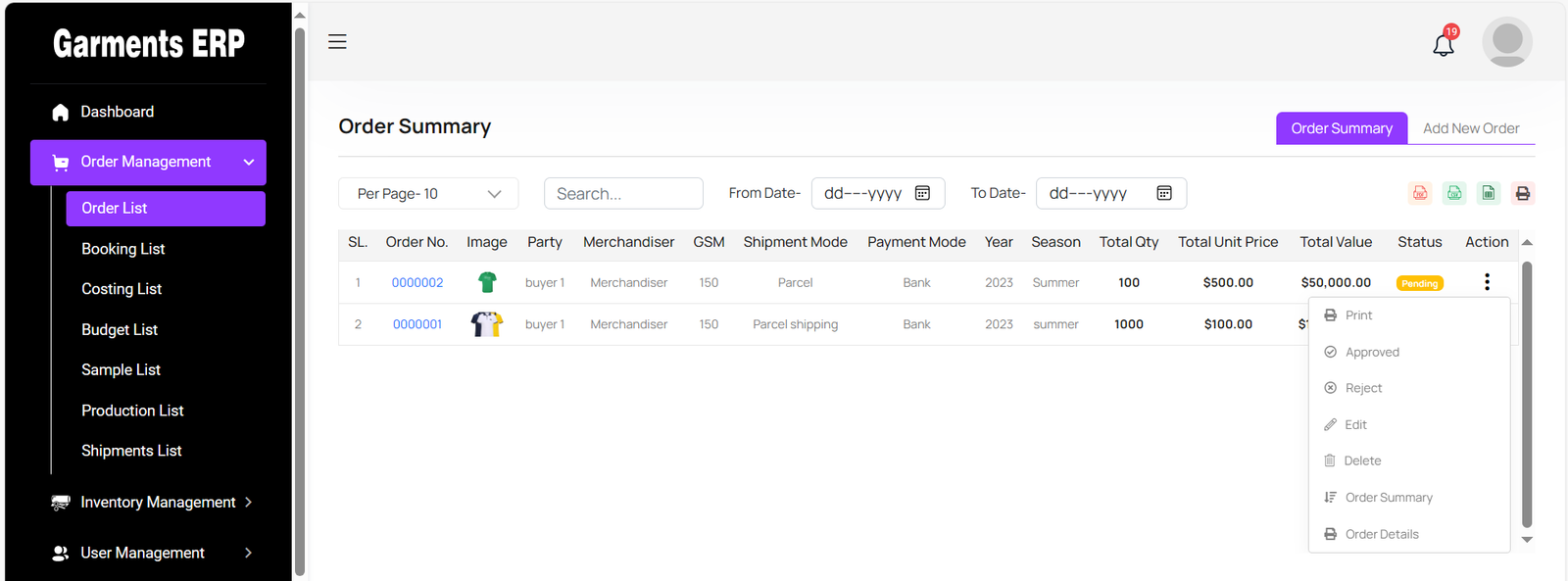Open the To Date calendar picker
This screenshot has width=1568, height=581.
pyautogui.click(x=1164, y=193)
